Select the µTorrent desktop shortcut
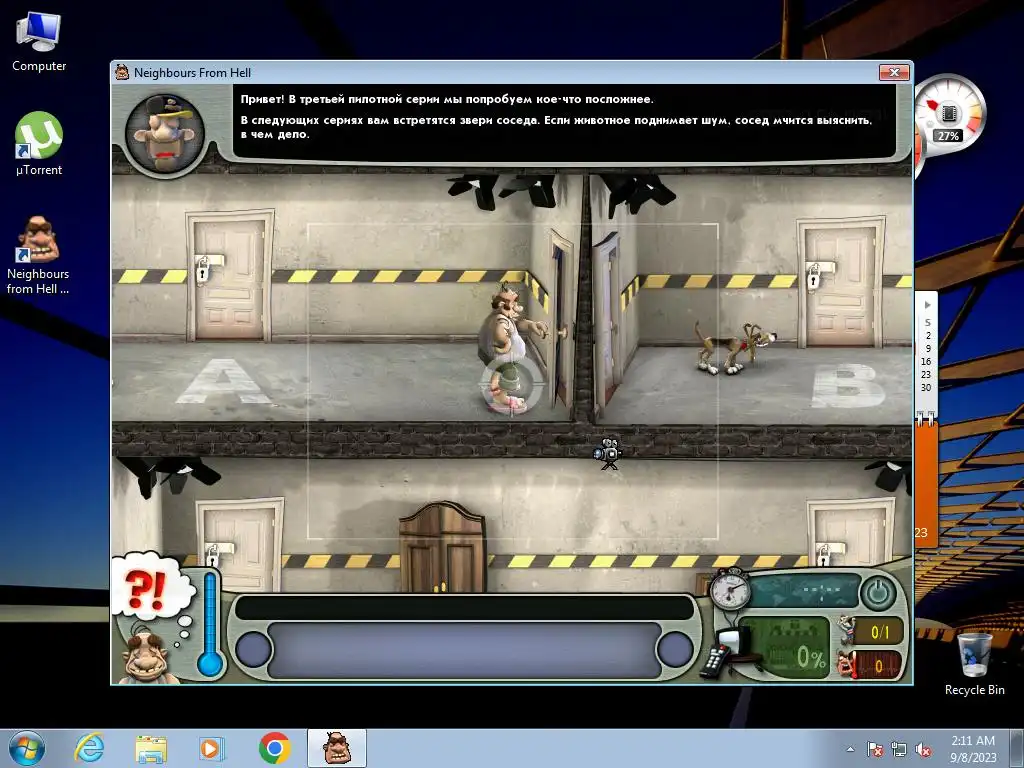The image size is (1024, 768). click(39, 144)
